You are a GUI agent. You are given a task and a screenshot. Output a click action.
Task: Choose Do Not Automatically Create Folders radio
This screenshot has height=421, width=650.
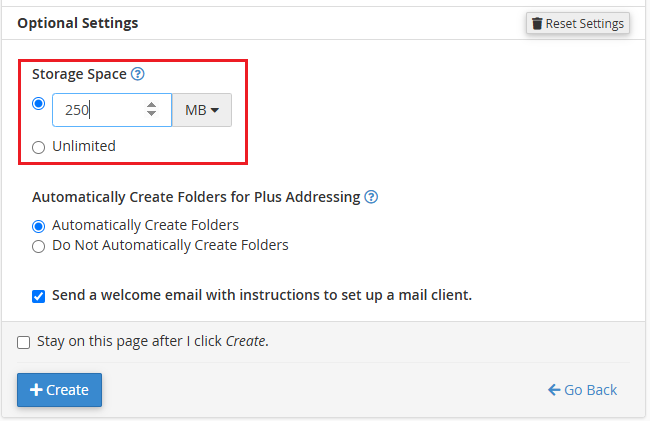(39, 245)
